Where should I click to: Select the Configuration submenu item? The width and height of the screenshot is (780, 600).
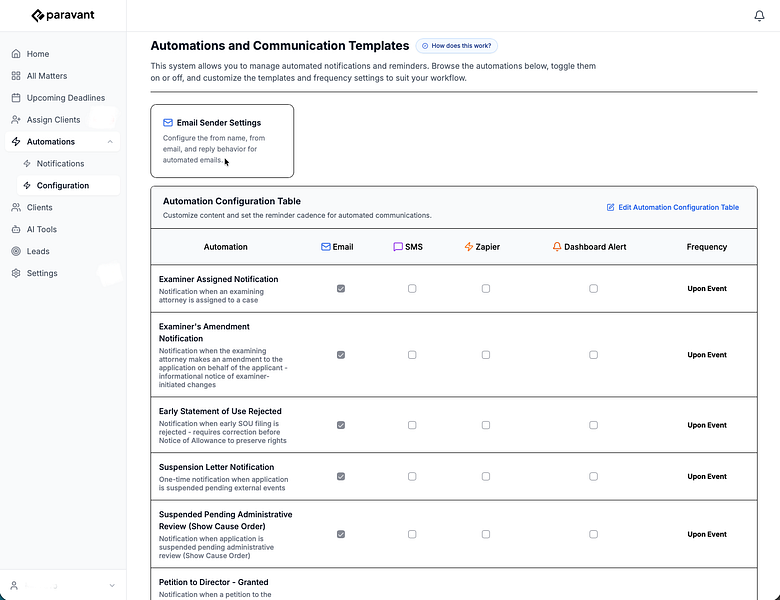click(x=68, y=185)
